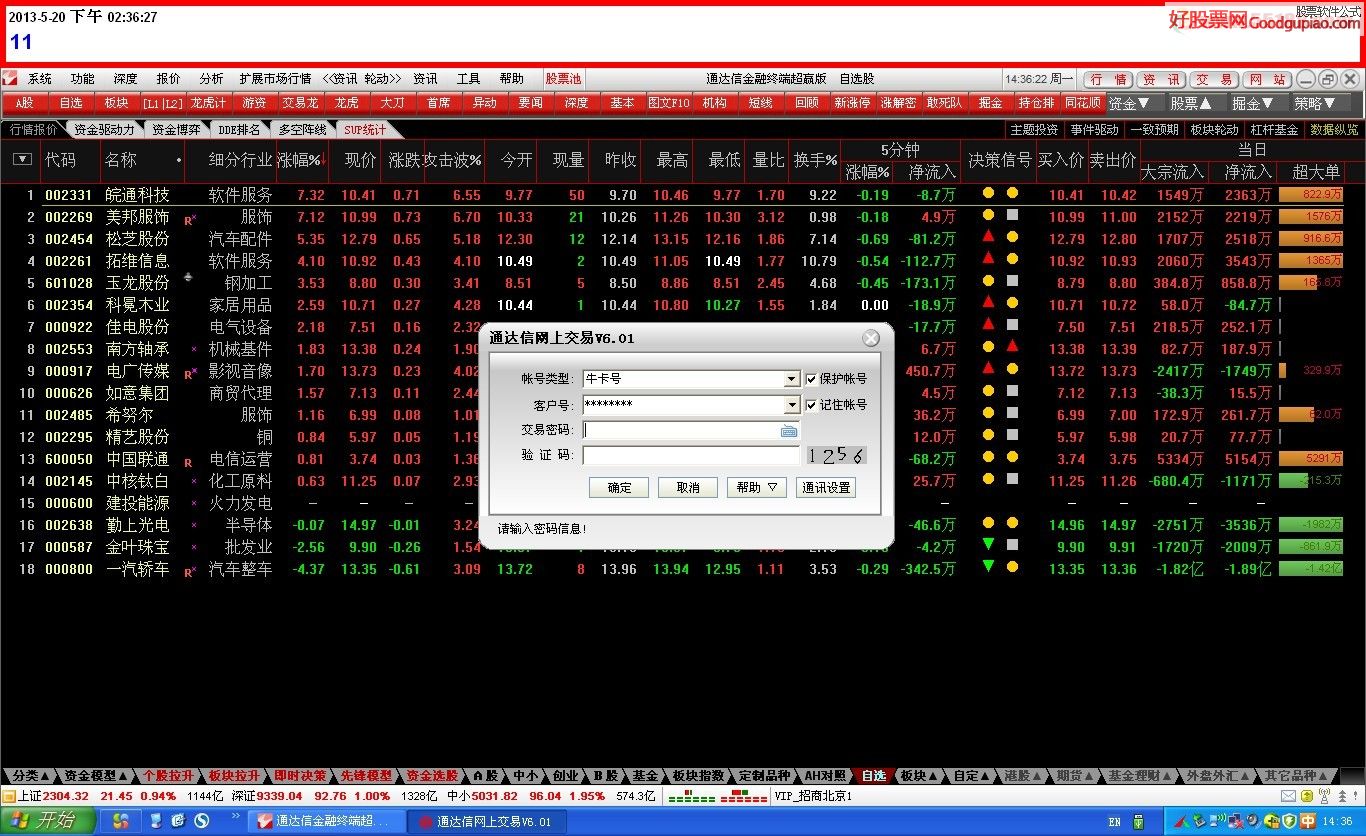Viewport: 1366px width, 836px height.
Task: Click the captcha image 1256 to refresh
Action: click(836, 456)
